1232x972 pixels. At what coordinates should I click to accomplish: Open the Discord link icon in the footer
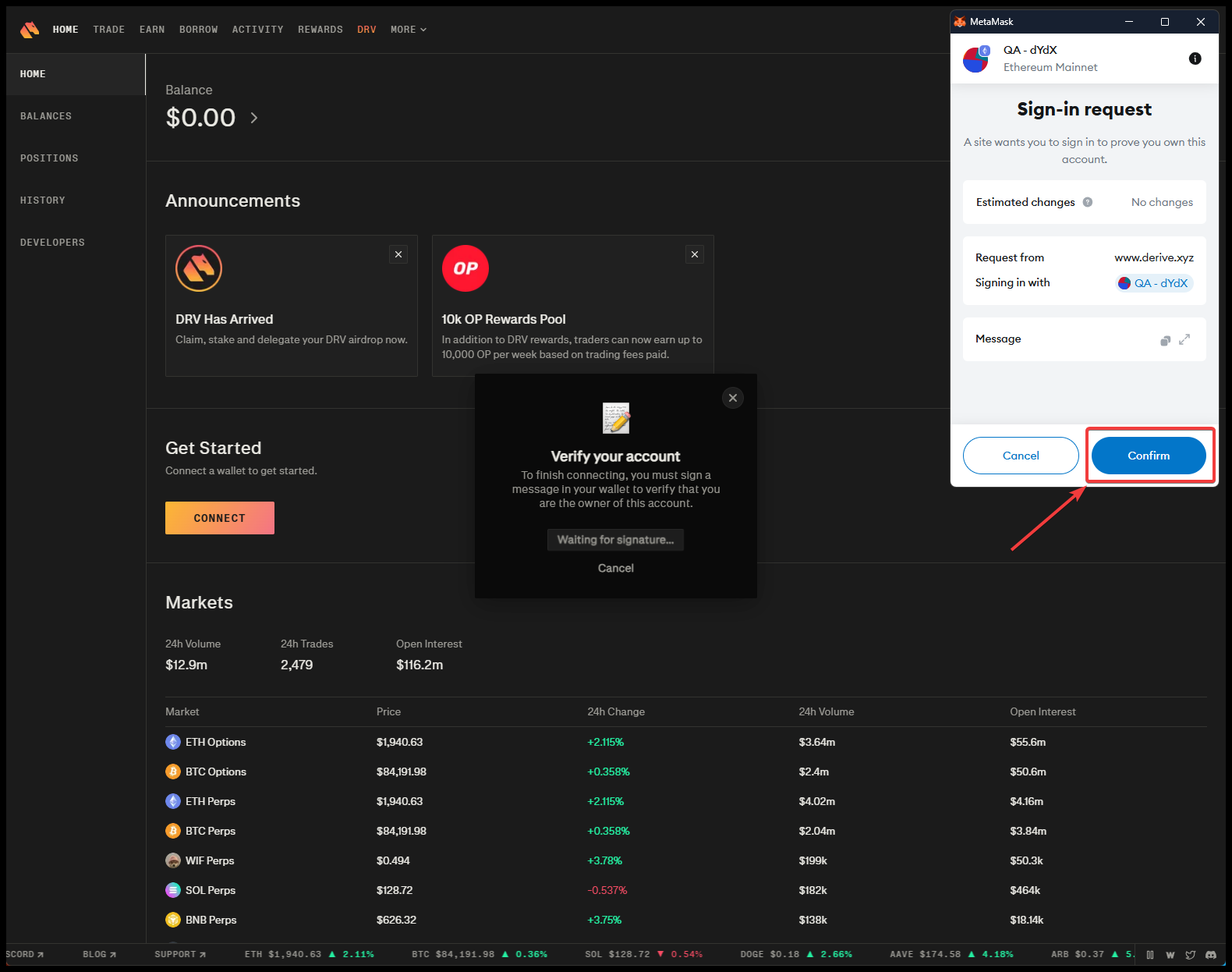click(1210, 955)
